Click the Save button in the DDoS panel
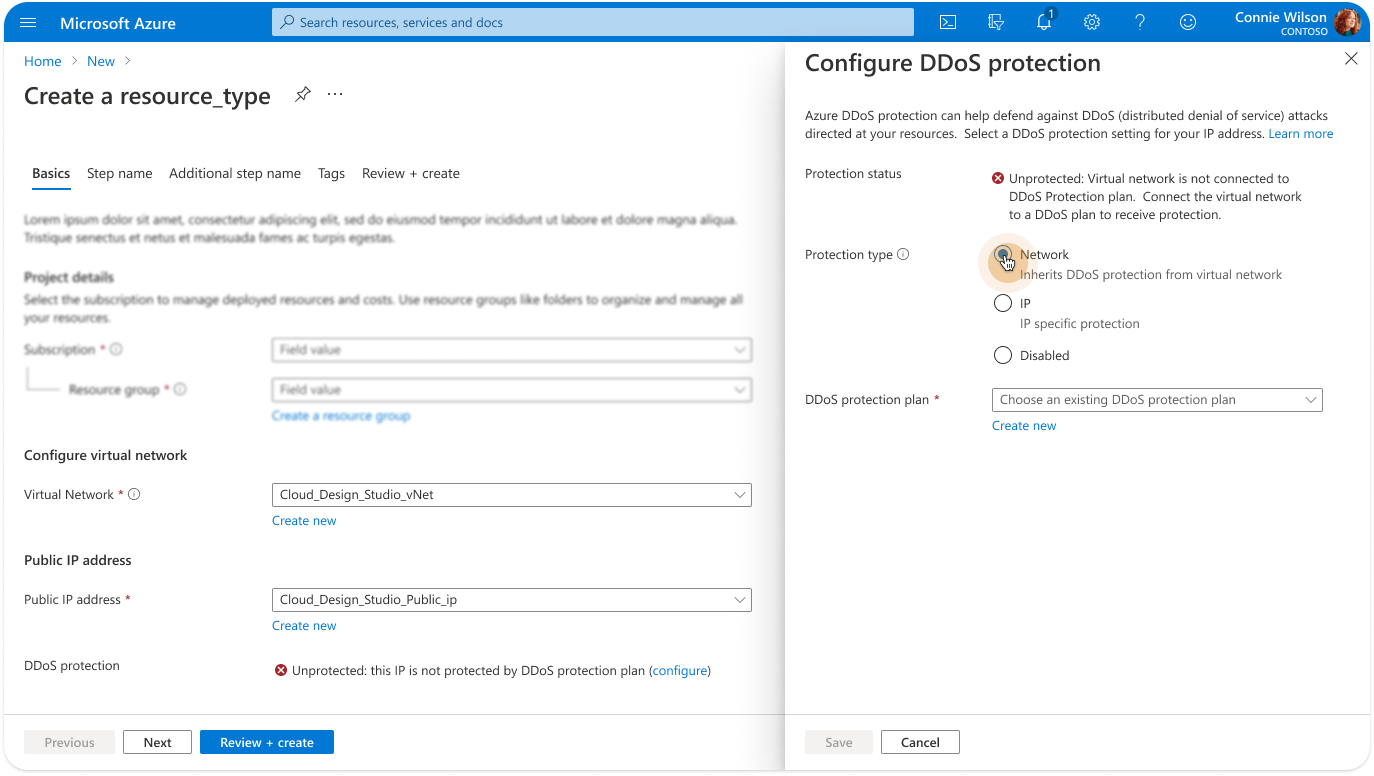 [x=839, y=742]
